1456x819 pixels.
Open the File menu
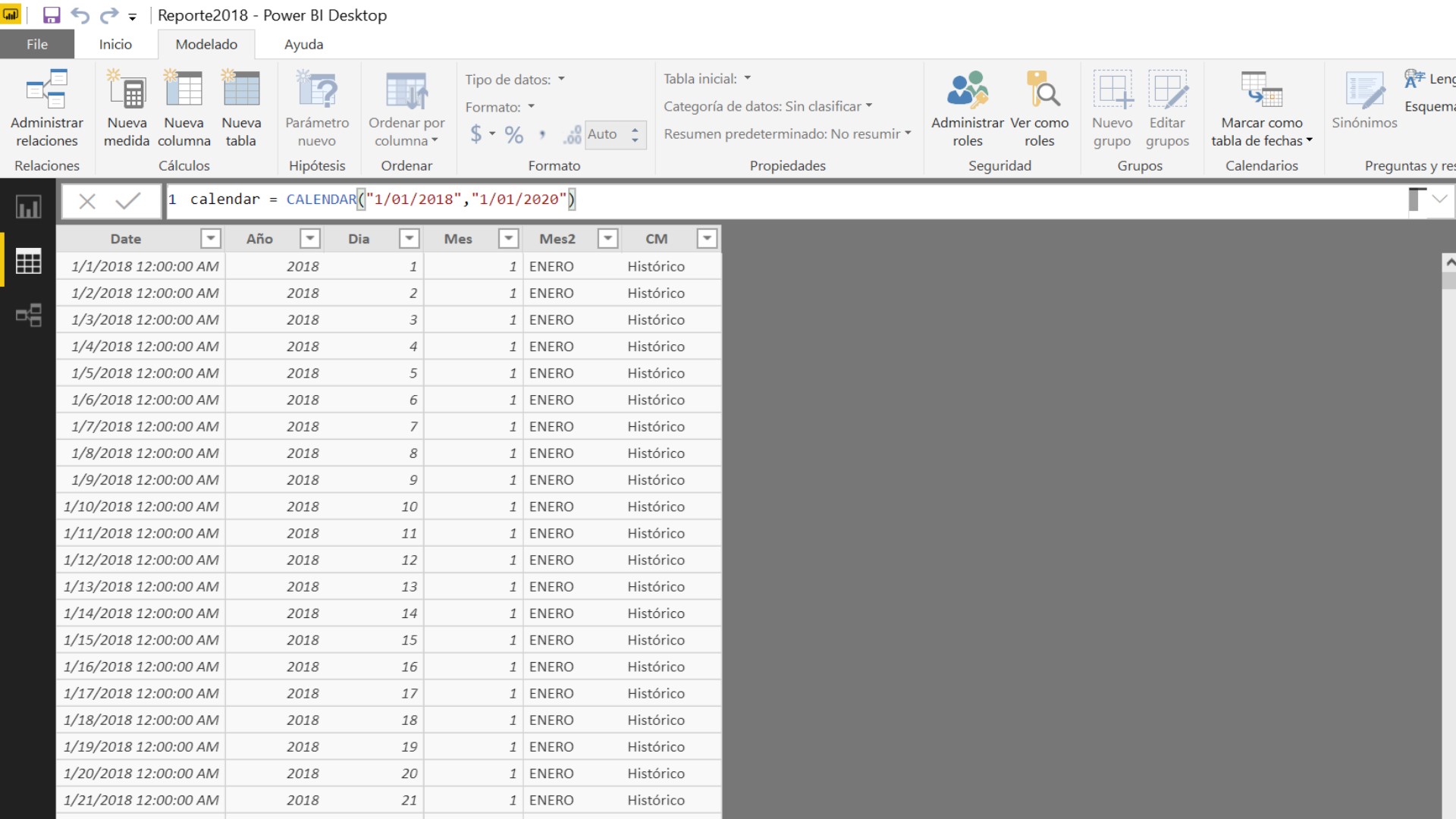pos(37,44)
